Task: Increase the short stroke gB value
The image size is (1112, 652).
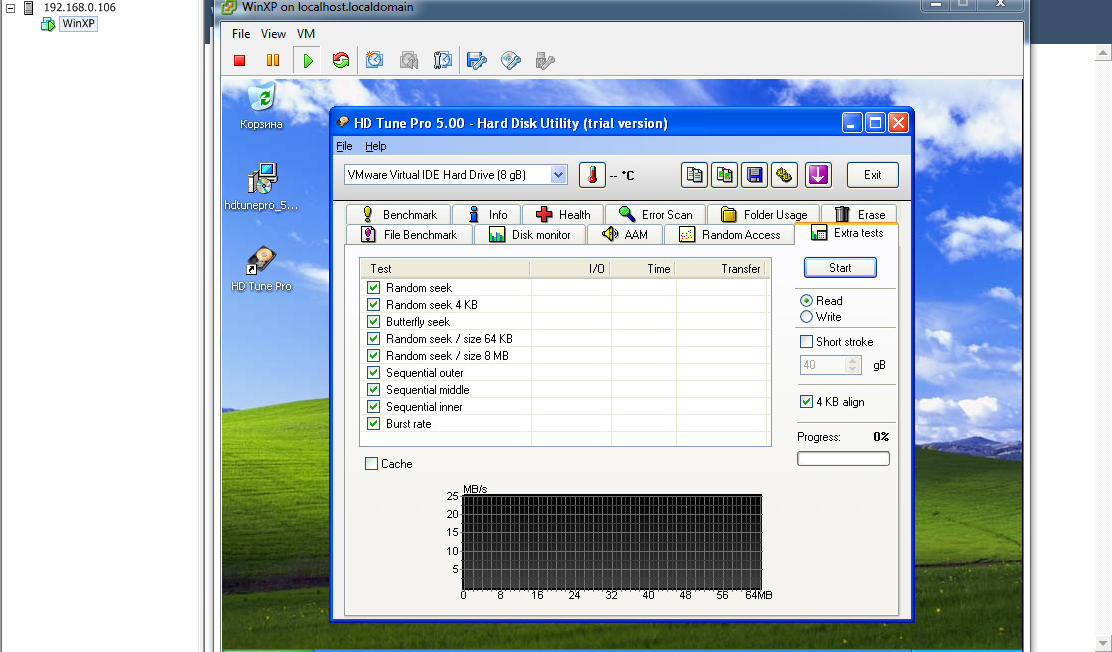Action: 852,361
